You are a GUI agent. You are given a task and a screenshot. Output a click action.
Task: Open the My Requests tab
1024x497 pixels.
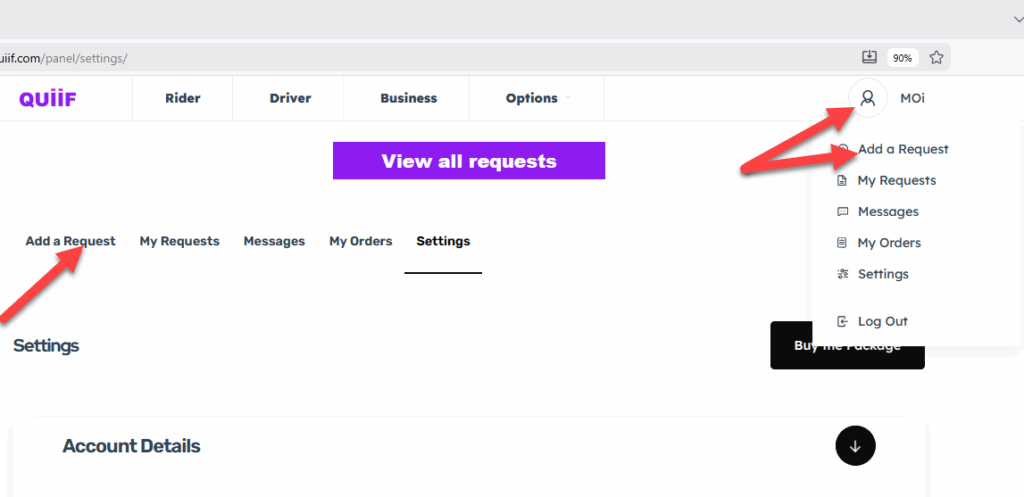[x=179, y=241]
